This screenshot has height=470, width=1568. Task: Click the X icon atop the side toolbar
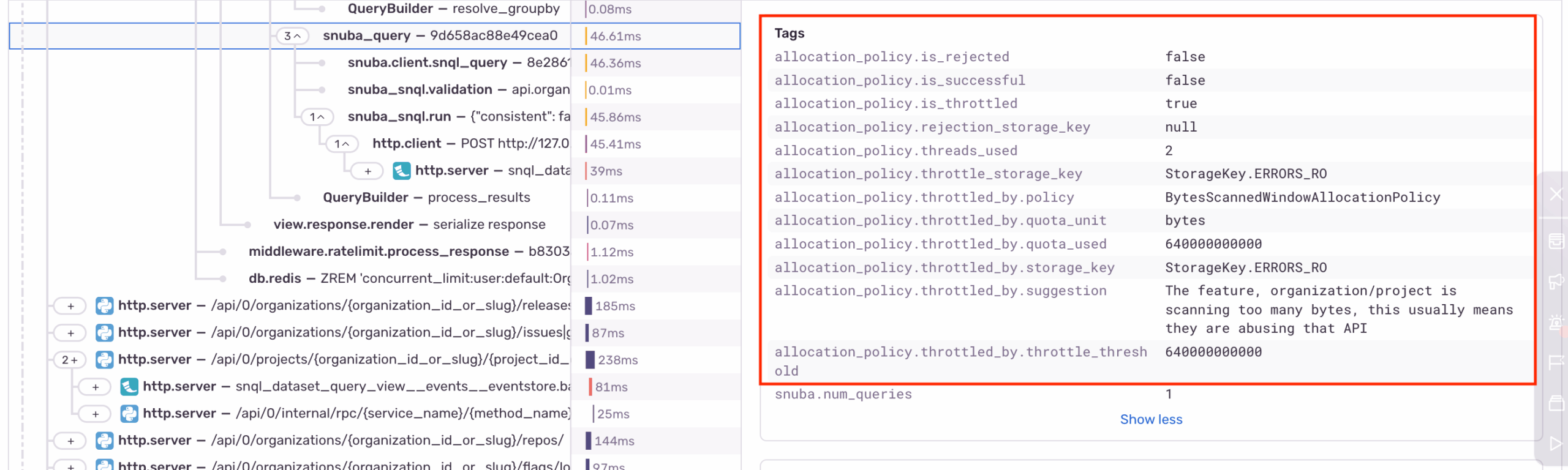(1556, 195)
